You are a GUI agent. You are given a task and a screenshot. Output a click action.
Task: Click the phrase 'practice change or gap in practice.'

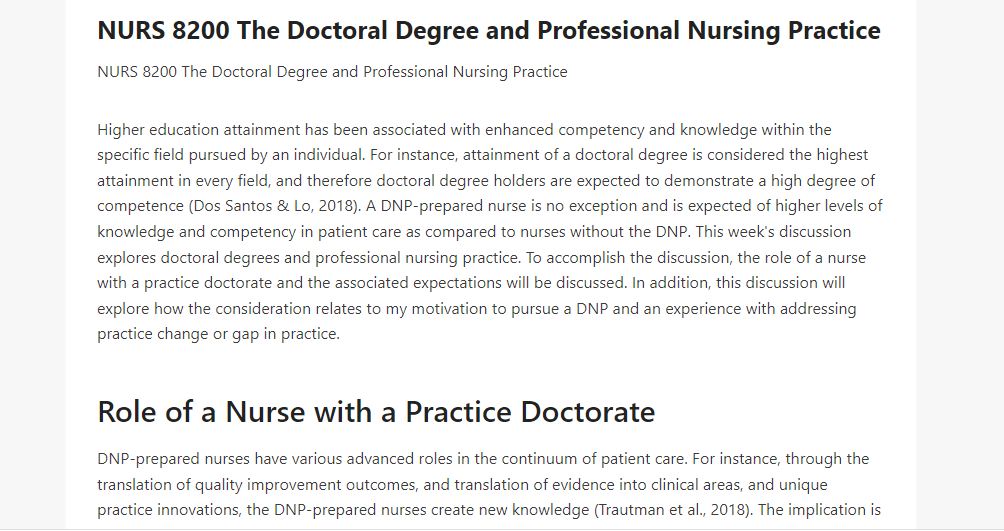218,334
